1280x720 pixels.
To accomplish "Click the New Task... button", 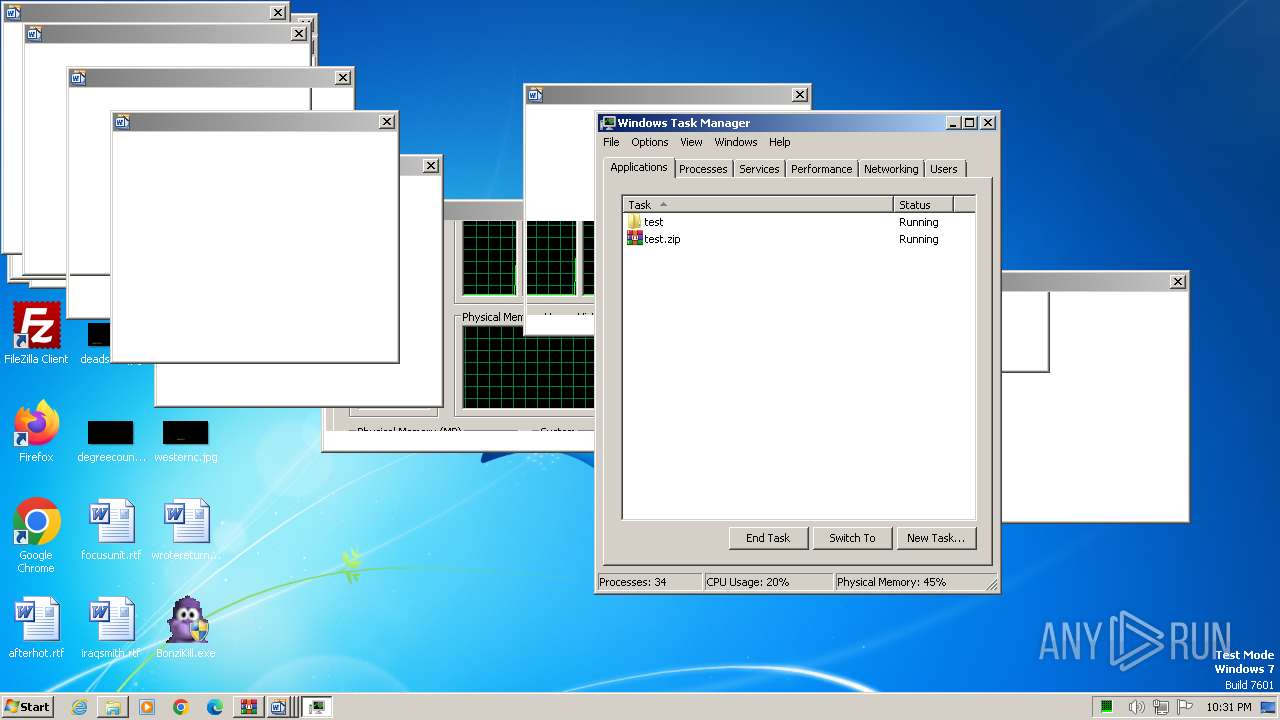I will pos(936,538).
